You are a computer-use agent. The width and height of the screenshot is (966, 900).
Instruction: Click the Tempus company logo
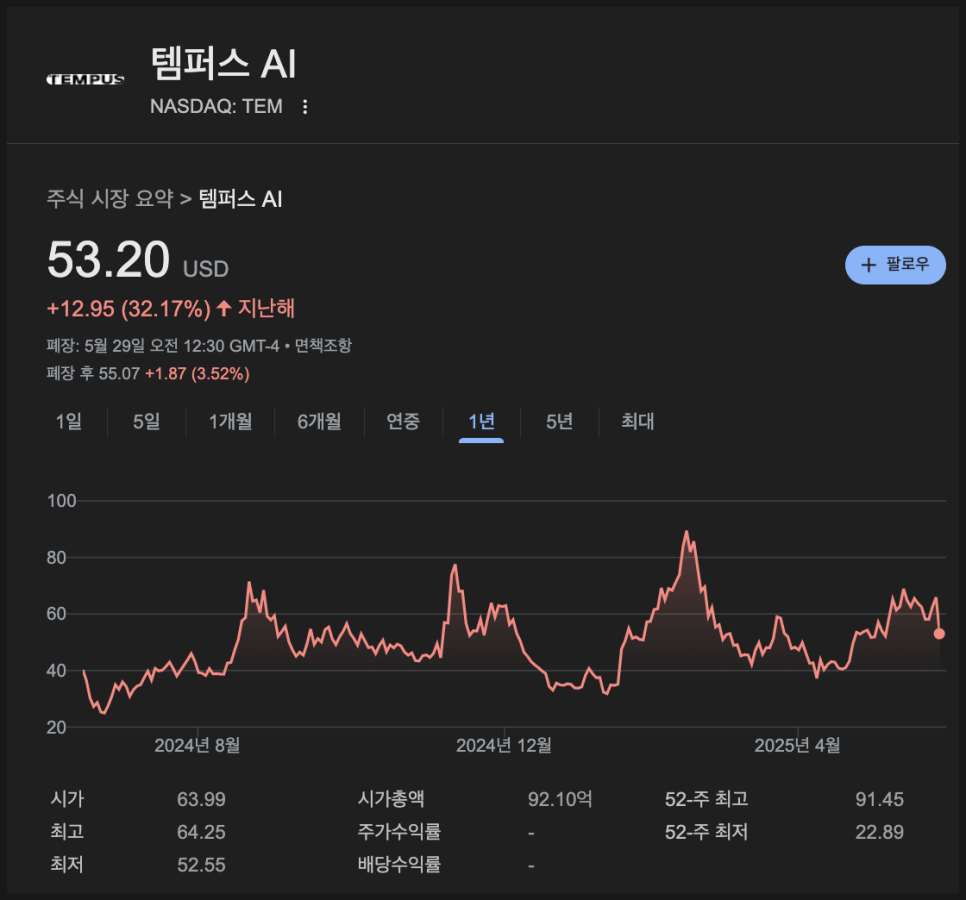point(86,79)
